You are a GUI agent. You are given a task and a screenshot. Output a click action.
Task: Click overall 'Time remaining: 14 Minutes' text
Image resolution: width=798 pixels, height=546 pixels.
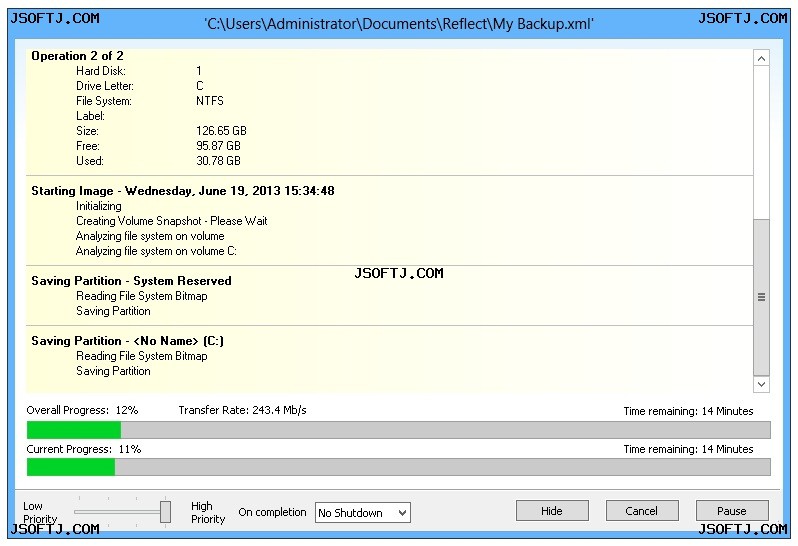click(688, 411)
